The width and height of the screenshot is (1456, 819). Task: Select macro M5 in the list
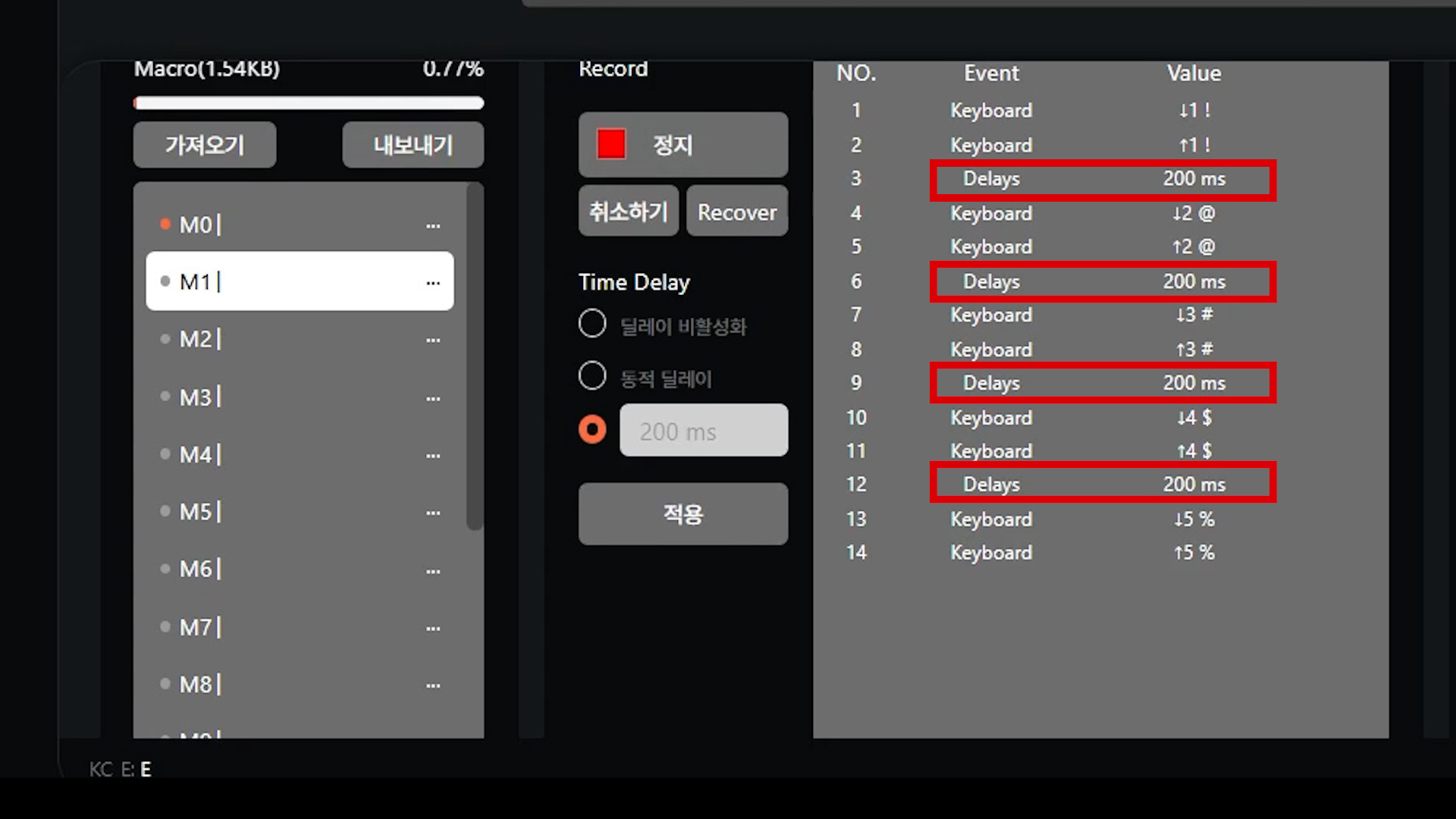[x=300, y=511]
